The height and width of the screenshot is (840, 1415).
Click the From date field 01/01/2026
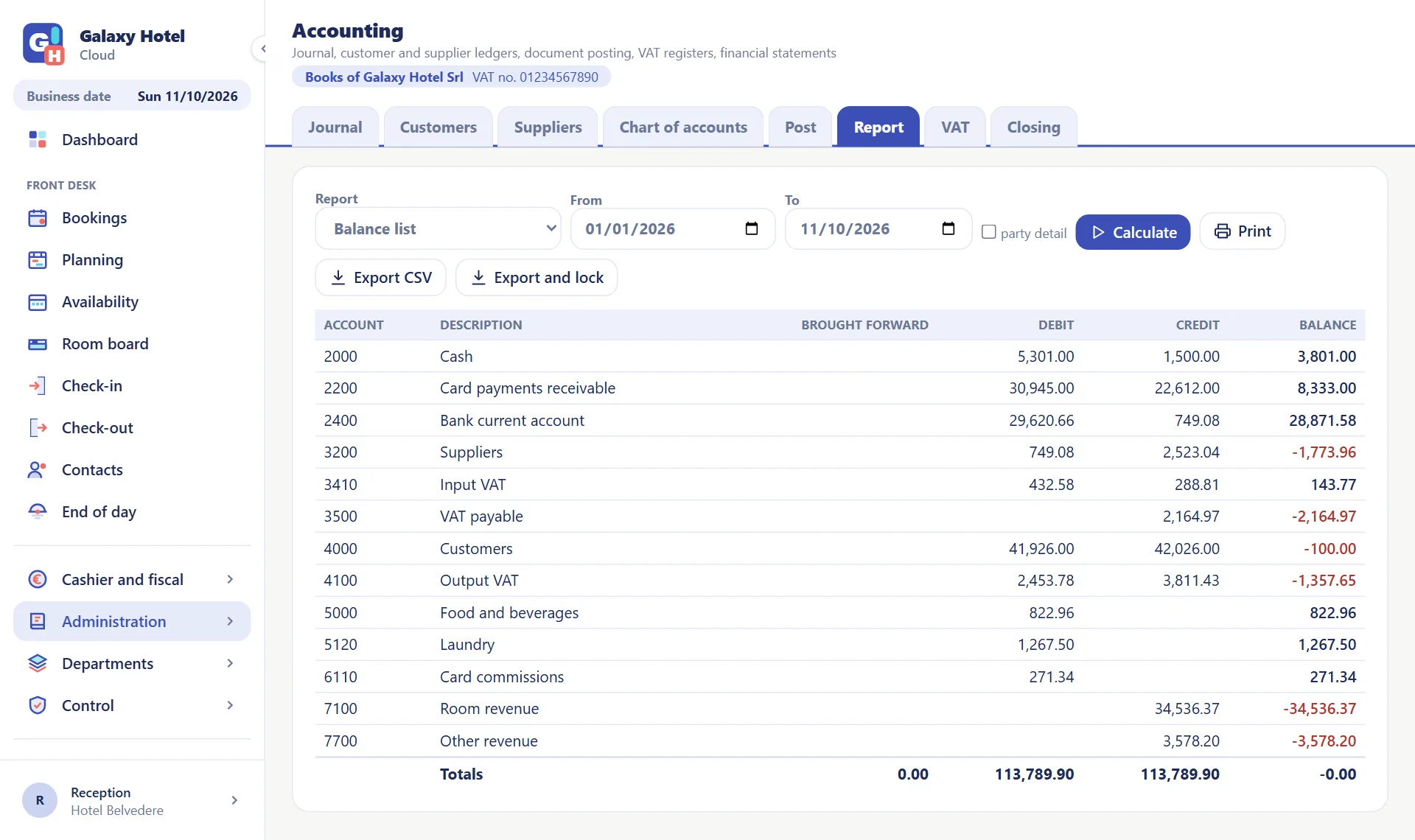673,228
